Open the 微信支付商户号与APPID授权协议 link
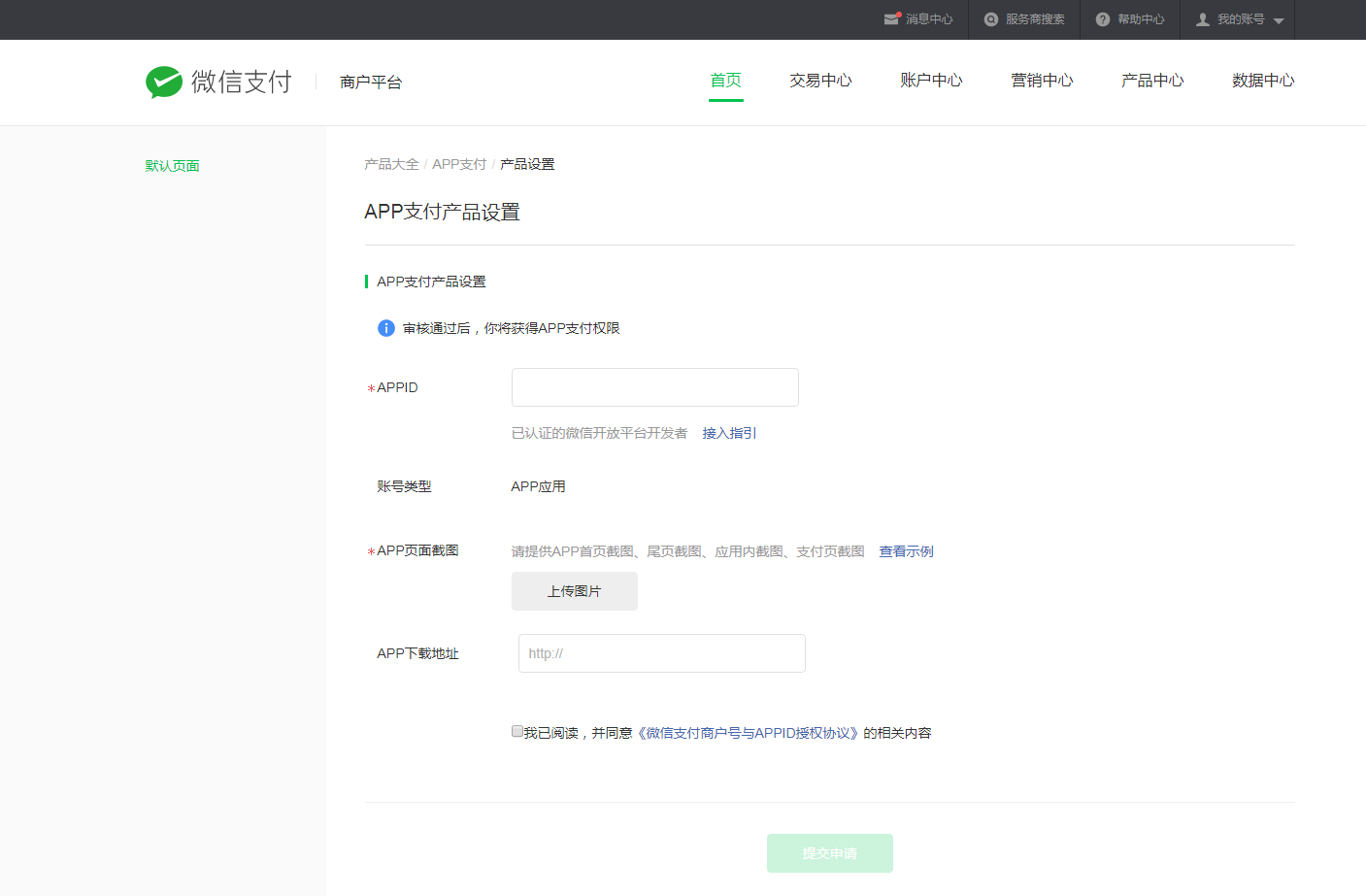The image size is (1366, 896). click(x=748, y=733)
